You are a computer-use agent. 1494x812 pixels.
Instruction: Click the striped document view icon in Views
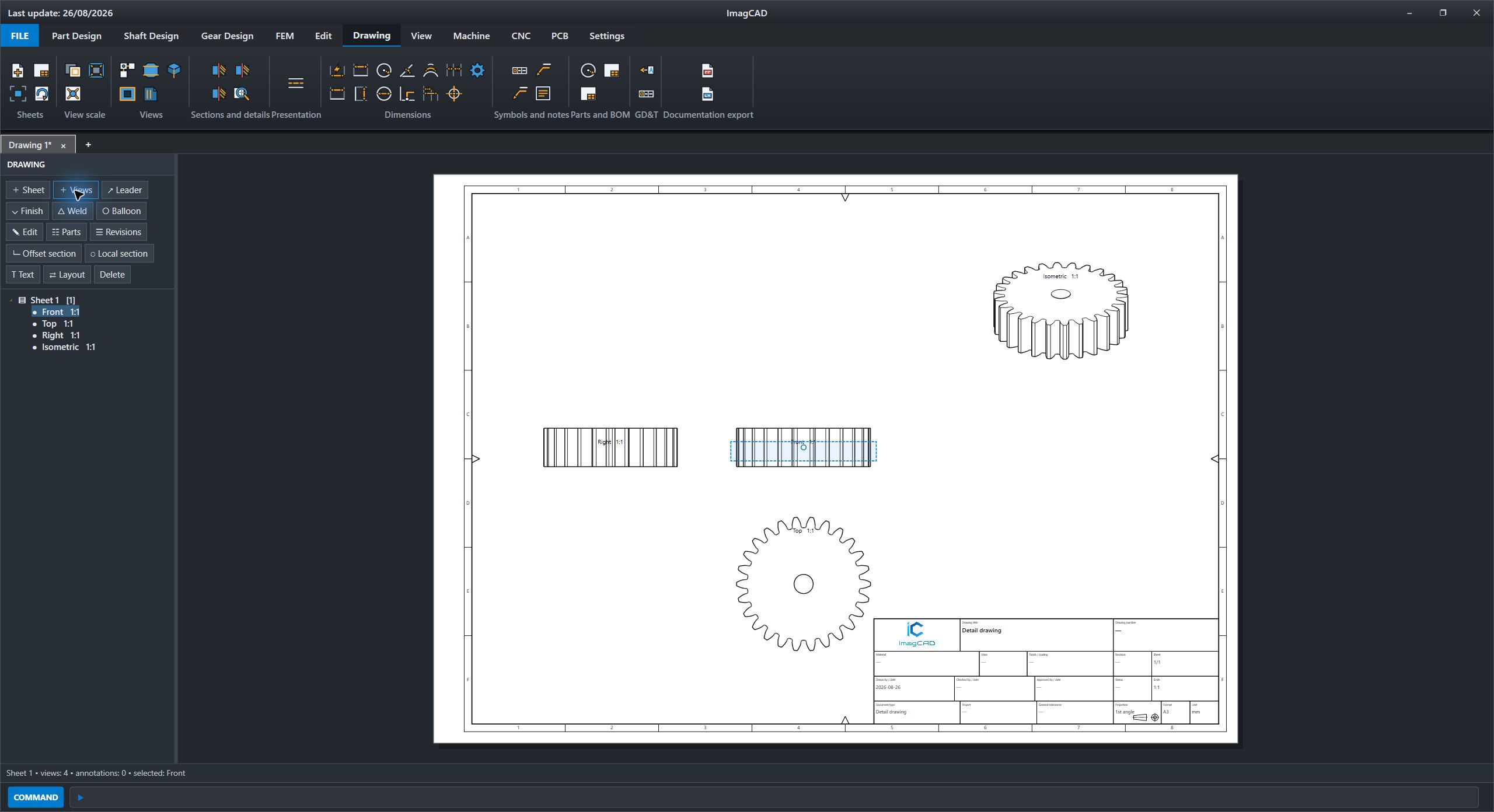click(151, 93)
